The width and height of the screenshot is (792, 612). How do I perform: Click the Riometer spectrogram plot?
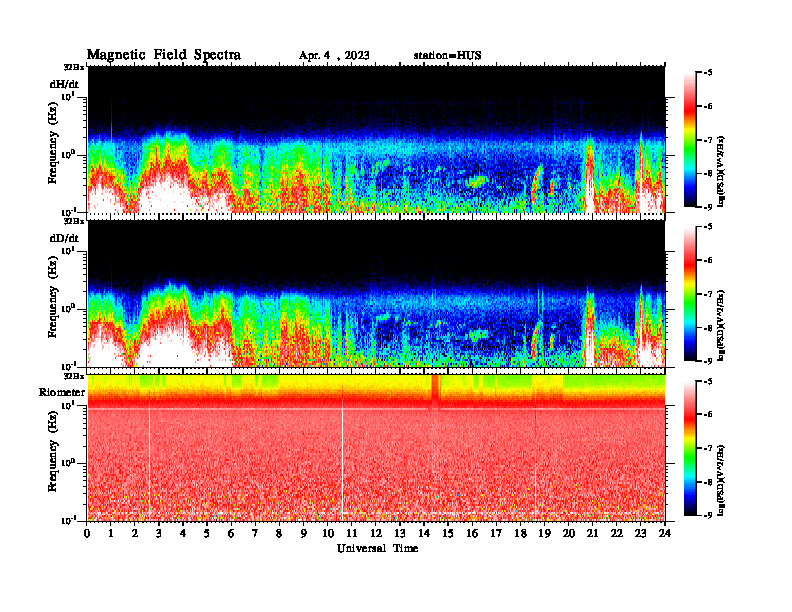coord(376,448)
